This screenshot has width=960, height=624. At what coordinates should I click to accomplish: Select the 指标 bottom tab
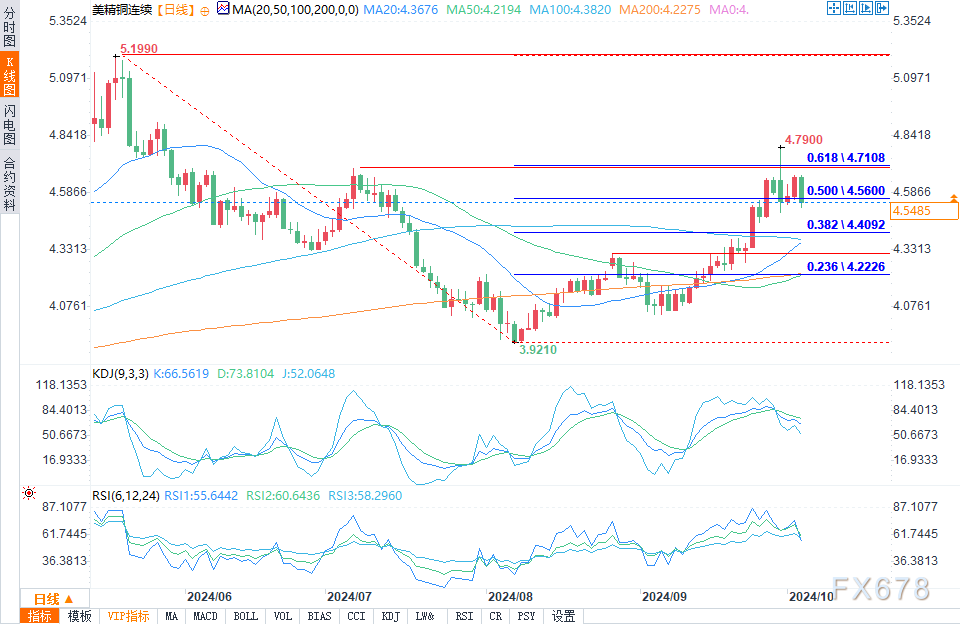tap(40, 616)
